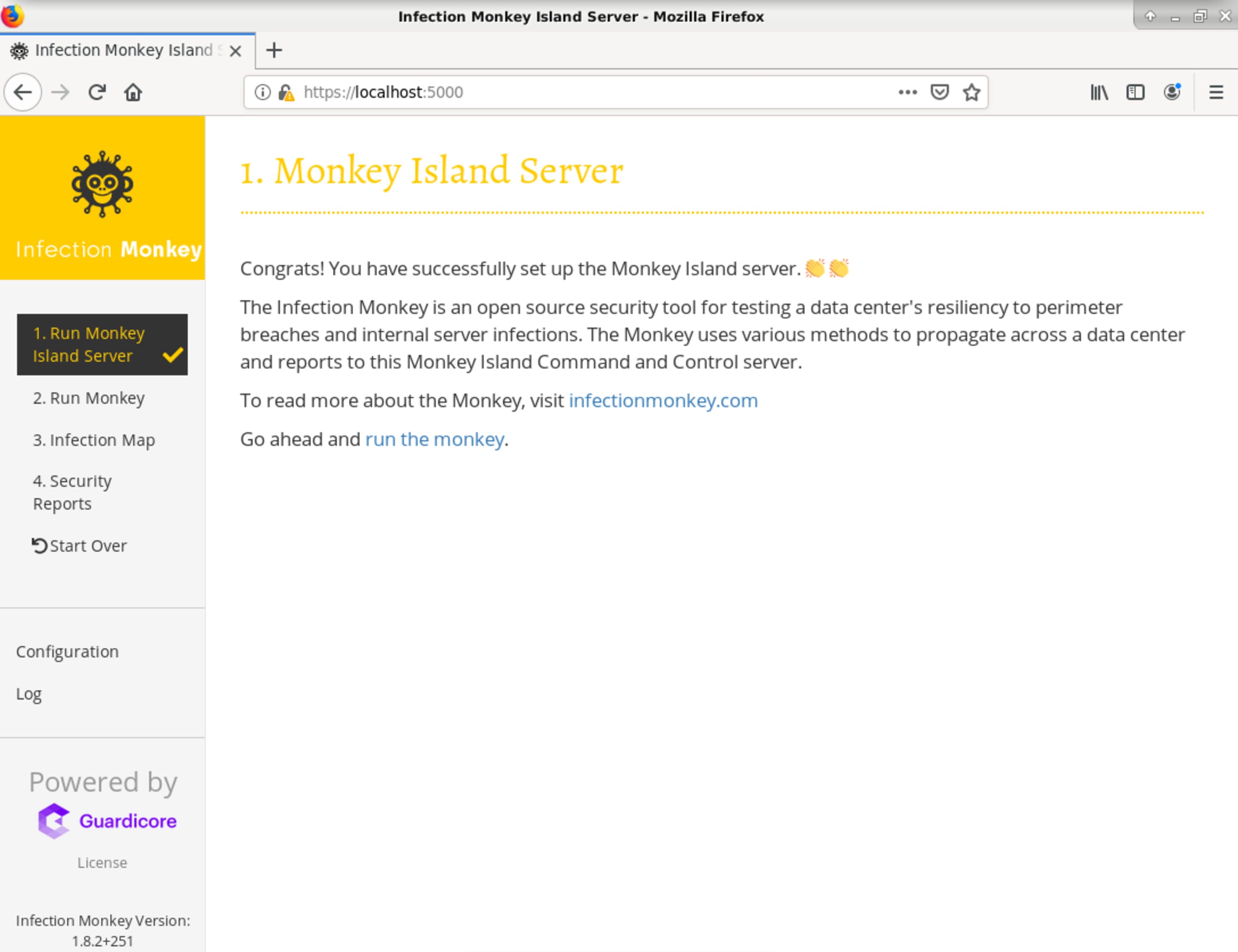Screen dimensions: 1238x952
Task: Bookmark this page with the star icon
Action: (971, 92)
